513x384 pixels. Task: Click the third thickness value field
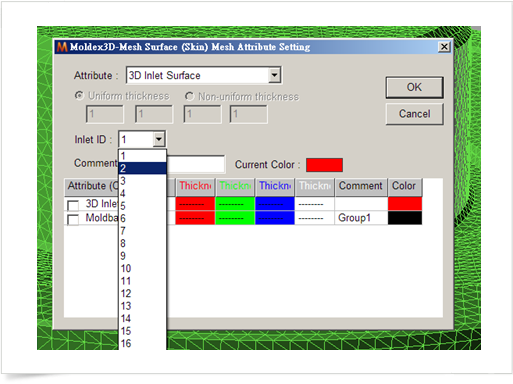click(x=202, y=114)
